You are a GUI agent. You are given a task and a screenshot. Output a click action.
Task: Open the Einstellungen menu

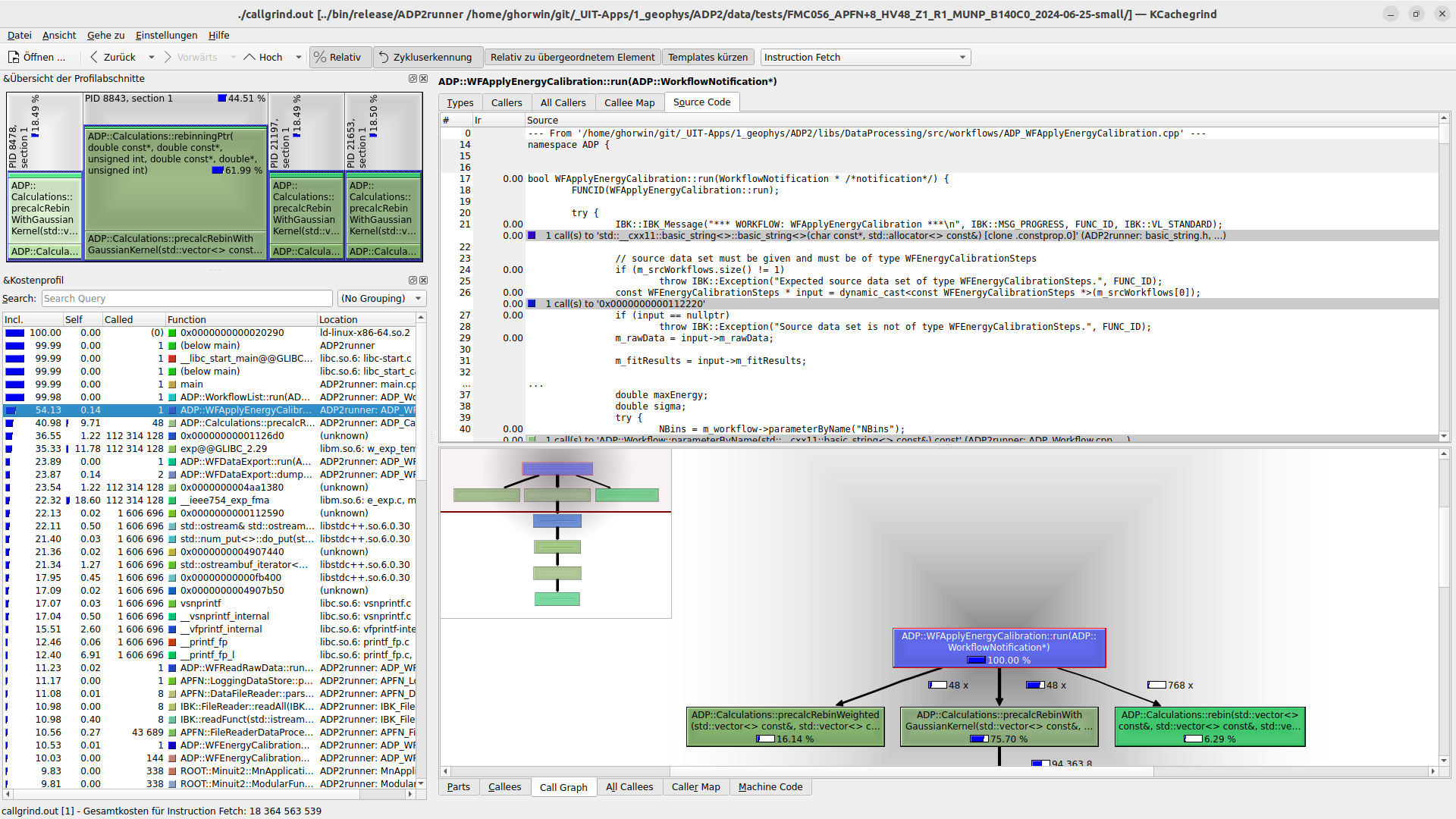(x=166, y=35)
